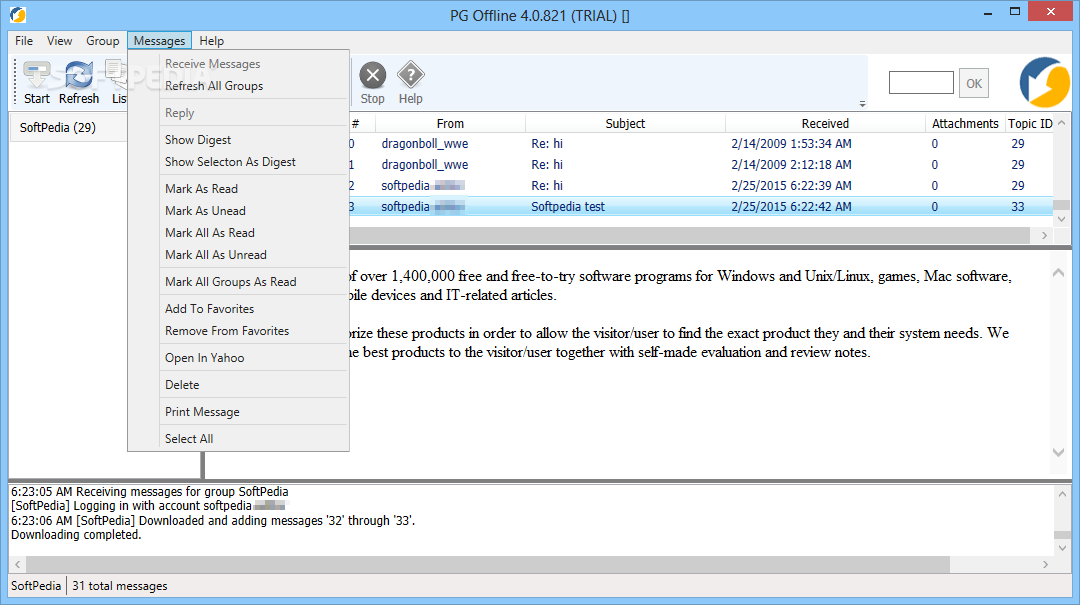Click the Start toolbar icon
The height and width of the screenshot is (605, 1080).
37,83
